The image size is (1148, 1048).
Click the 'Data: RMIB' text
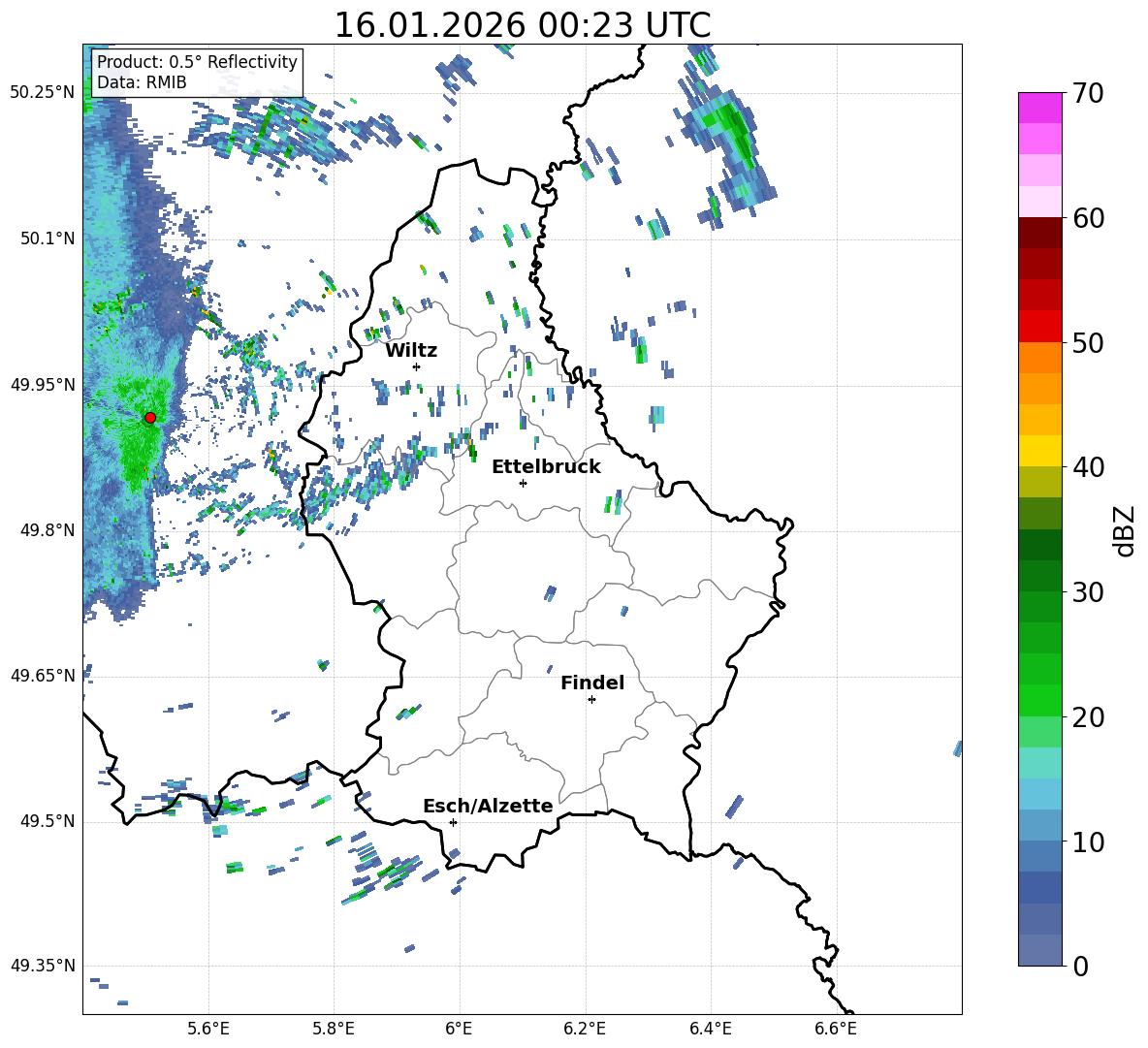coord(142,82)
